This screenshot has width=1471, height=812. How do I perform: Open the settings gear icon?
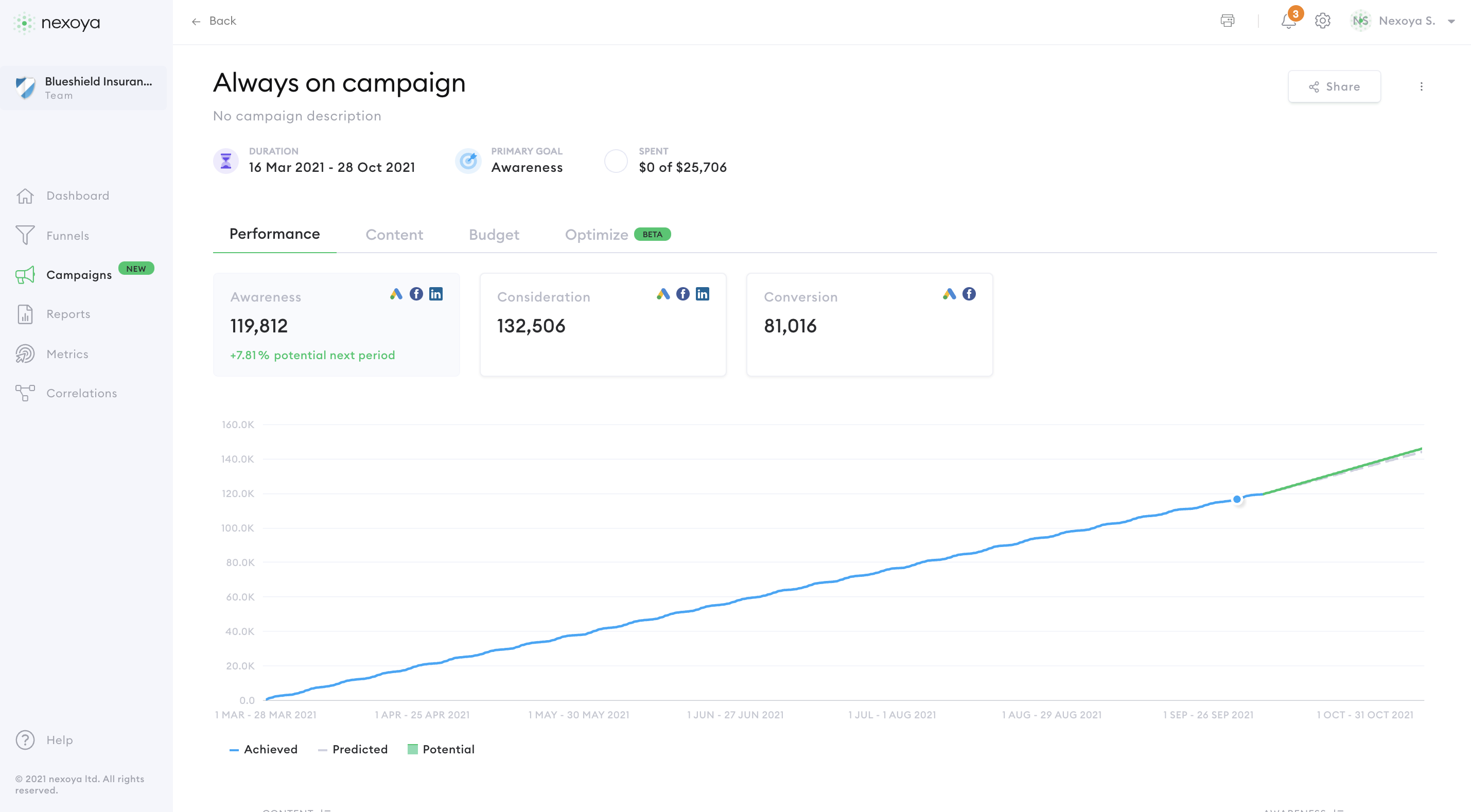tap(1323, 21)
